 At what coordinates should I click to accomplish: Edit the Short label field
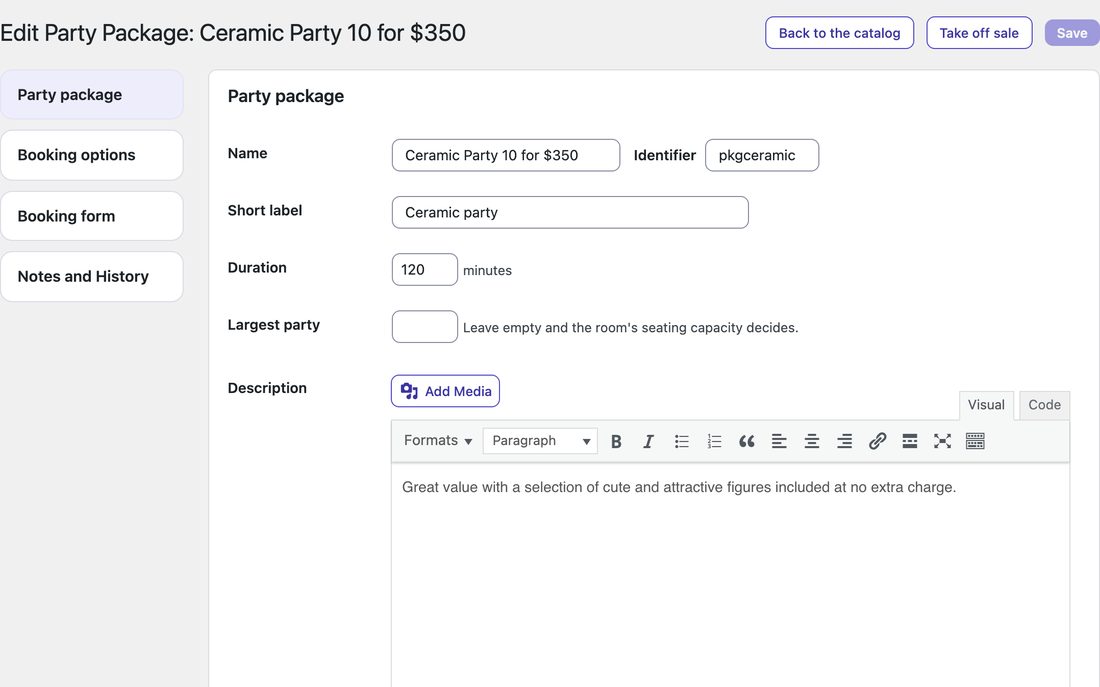coord(570,213)
